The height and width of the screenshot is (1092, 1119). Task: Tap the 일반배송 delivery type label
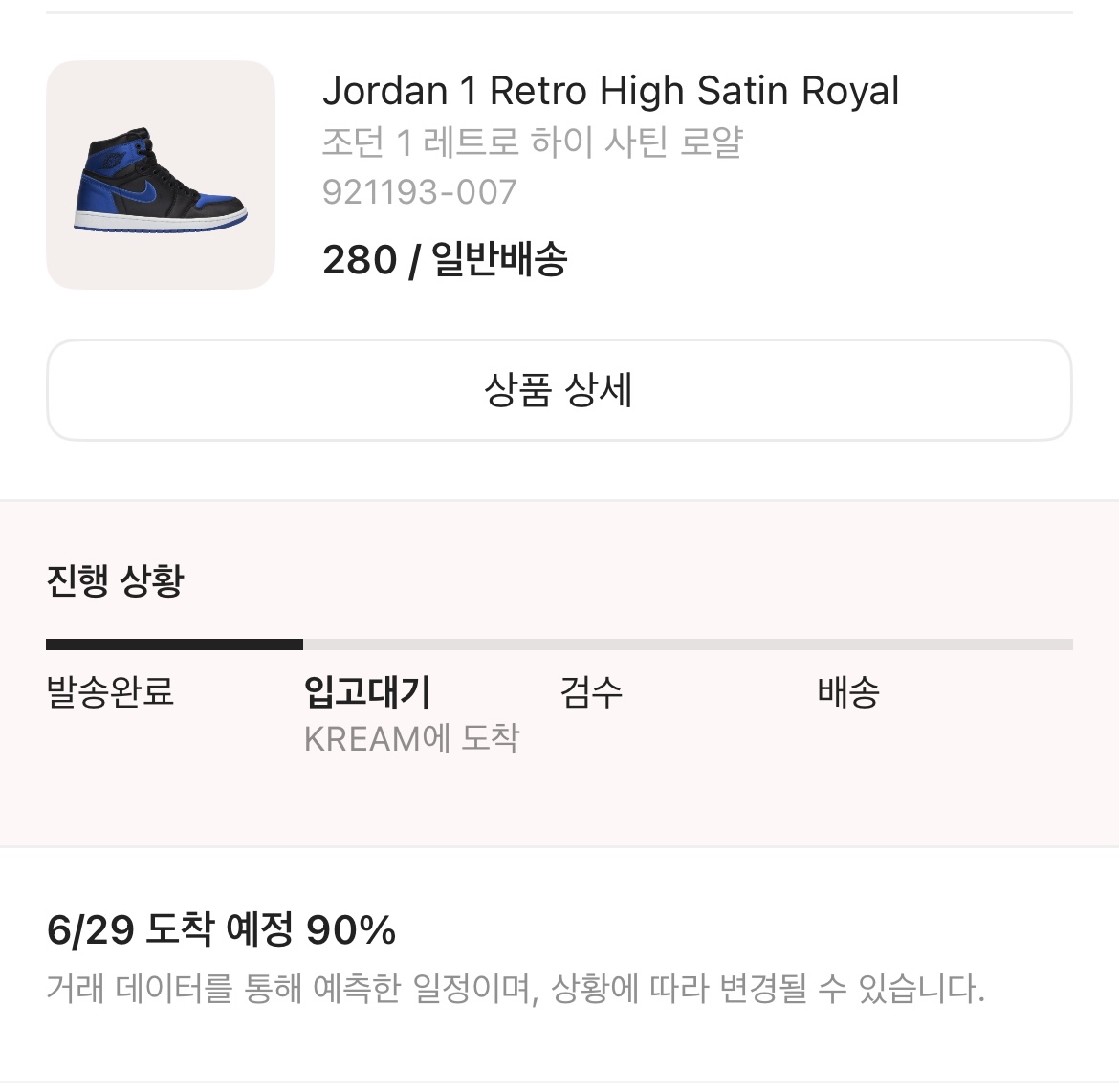point(499,259)
